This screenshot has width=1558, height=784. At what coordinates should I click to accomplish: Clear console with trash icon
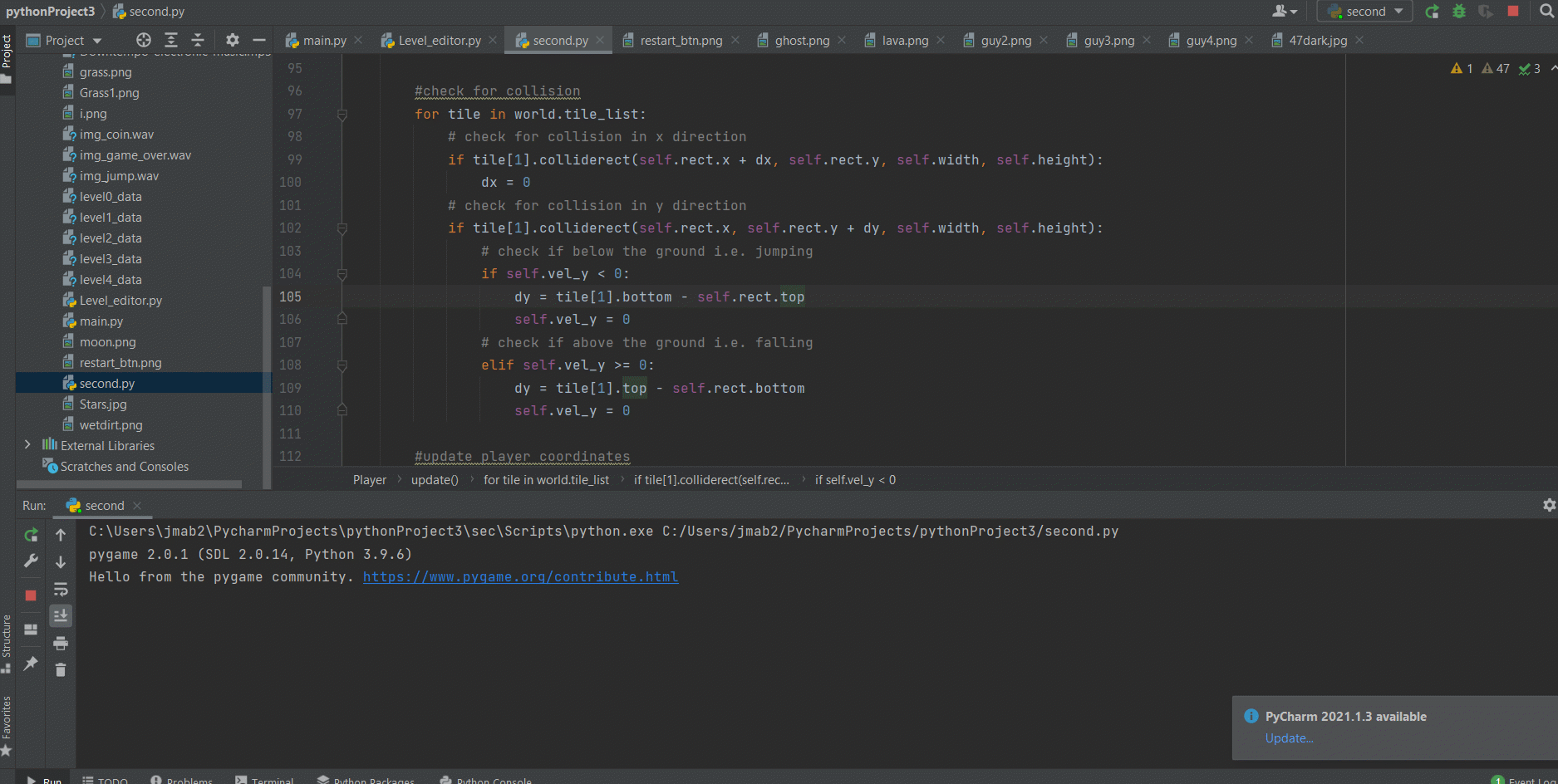pos(61,669)
